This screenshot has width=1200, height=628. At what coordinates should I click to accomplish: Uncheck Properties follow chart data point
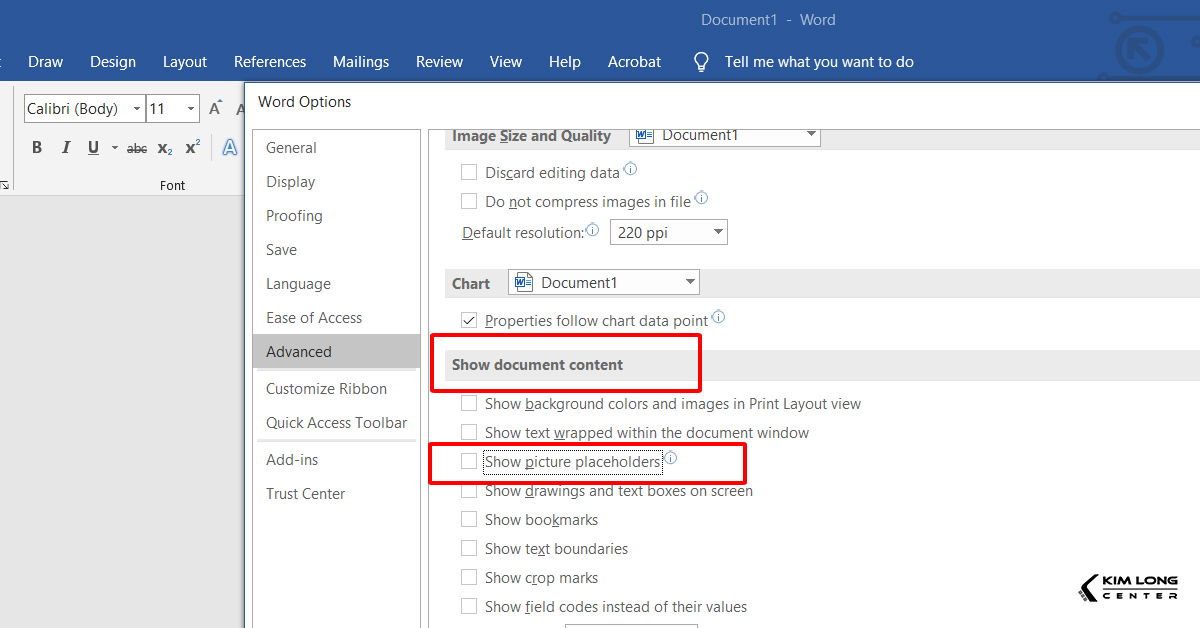[469, 320]
